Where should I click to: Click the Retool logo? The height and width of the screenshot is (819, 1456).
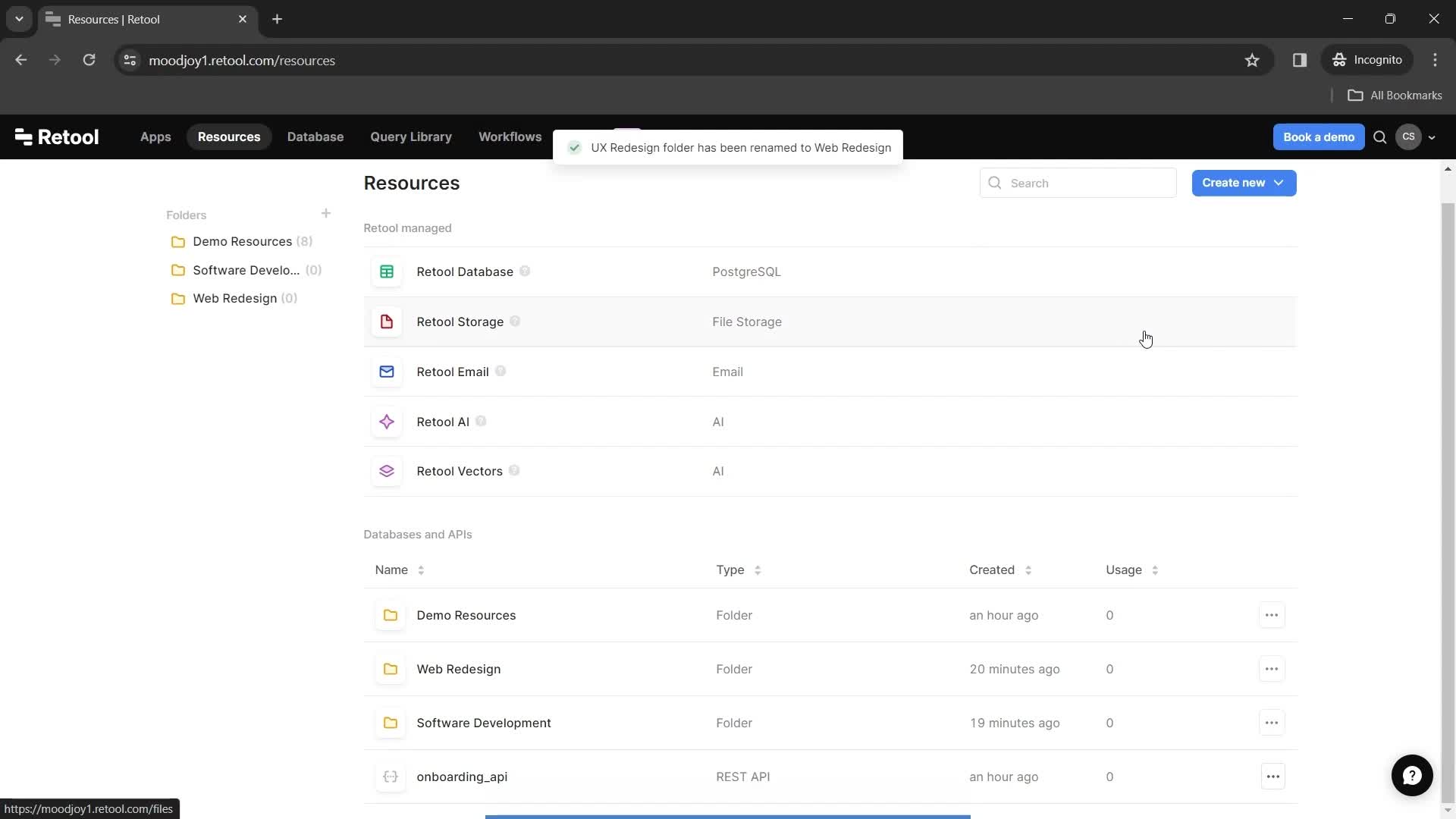pos(57,137)
